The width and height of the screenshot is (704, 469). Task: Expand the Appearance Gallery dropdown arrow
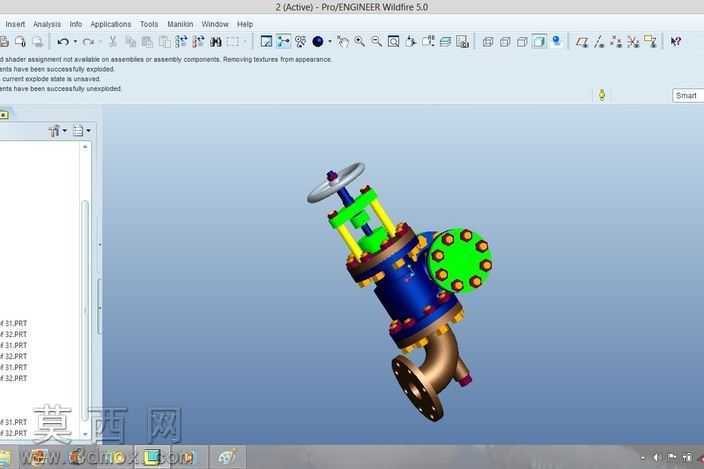[330, 42]
